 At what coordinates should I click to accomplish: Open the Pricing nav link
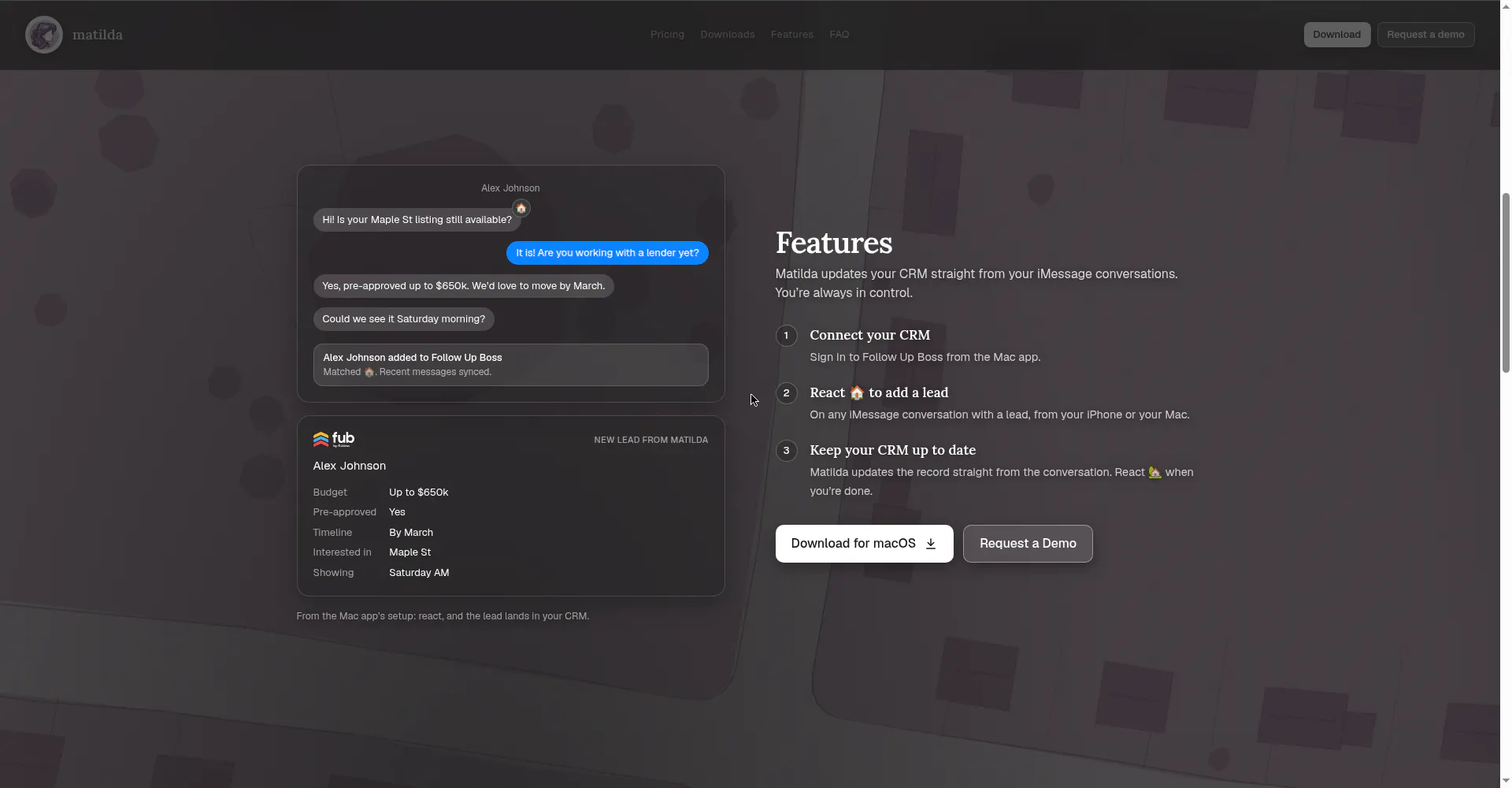(667, 35)
